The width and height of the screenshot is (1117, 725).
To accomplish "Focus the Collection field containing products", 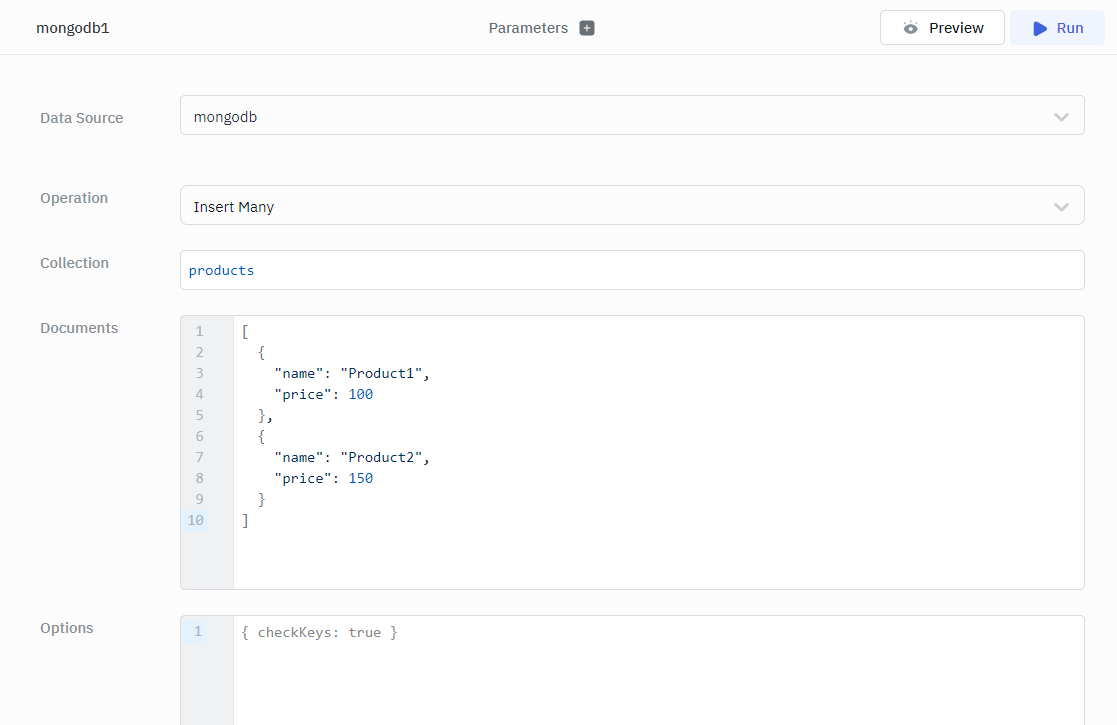I will click(630, 270).
